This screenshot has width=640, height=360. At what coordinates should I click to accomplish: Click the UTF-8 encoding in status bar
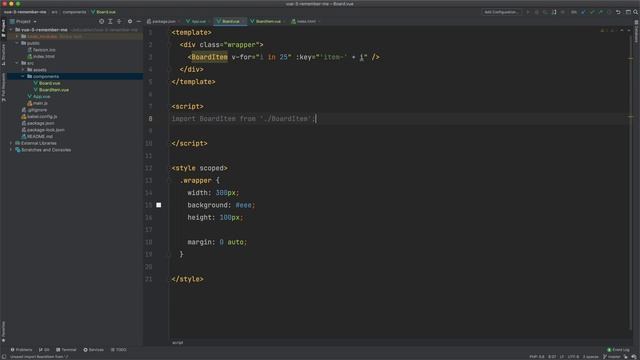click(573, 357)
